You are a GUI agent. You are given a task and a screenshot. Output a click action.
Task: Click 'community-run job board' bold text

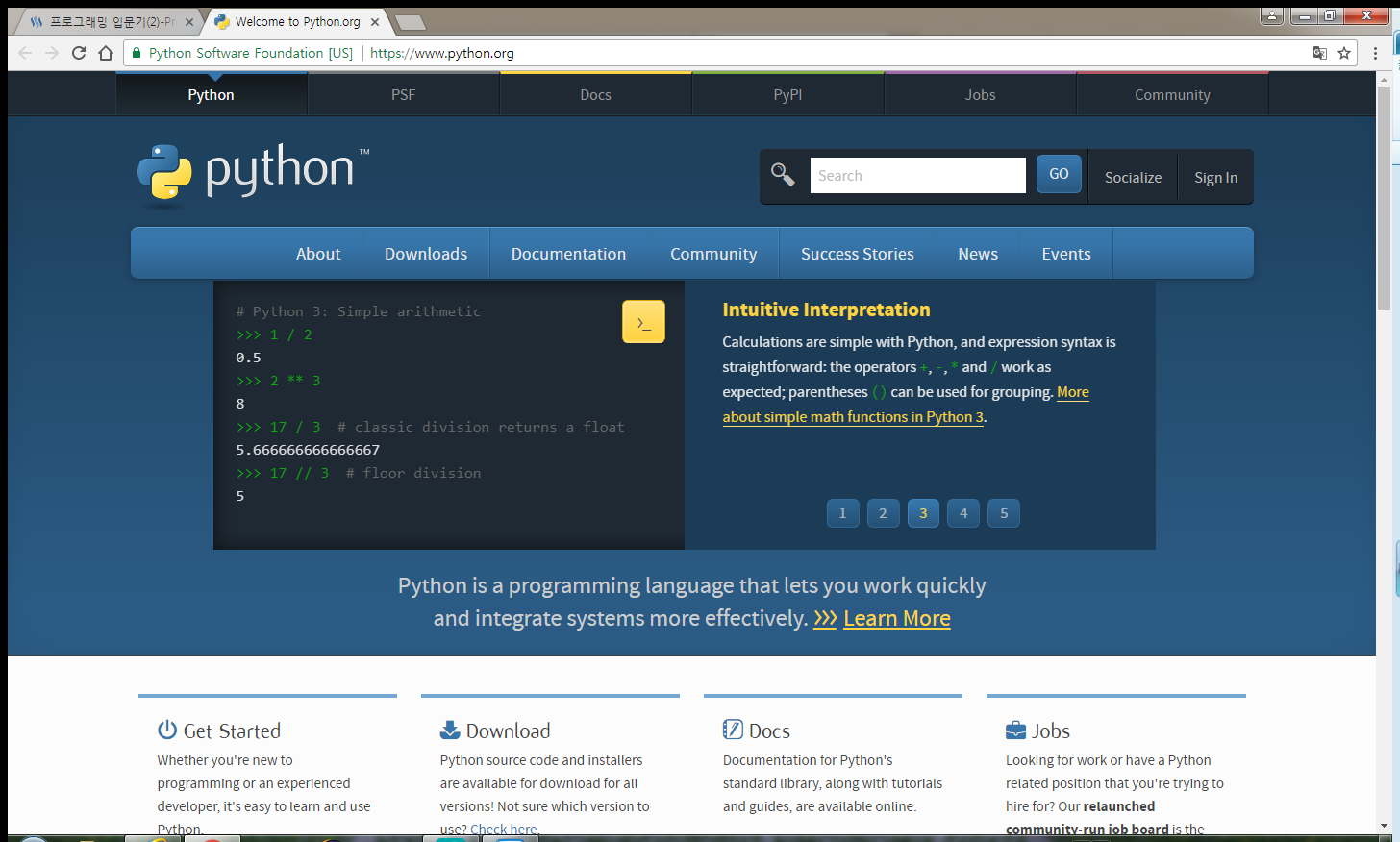1087,829
